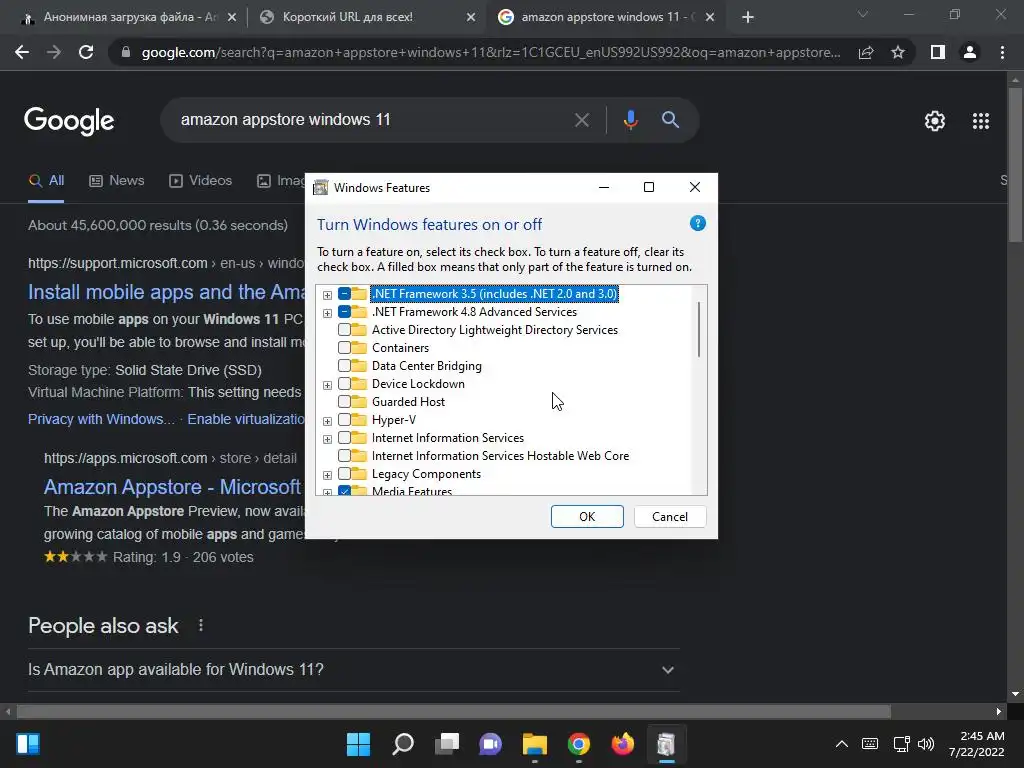Toggle .NET Framework 4.8 Advanced Services checkbox
Viewport: 1024px width, 768px height.
pos(344,312)
